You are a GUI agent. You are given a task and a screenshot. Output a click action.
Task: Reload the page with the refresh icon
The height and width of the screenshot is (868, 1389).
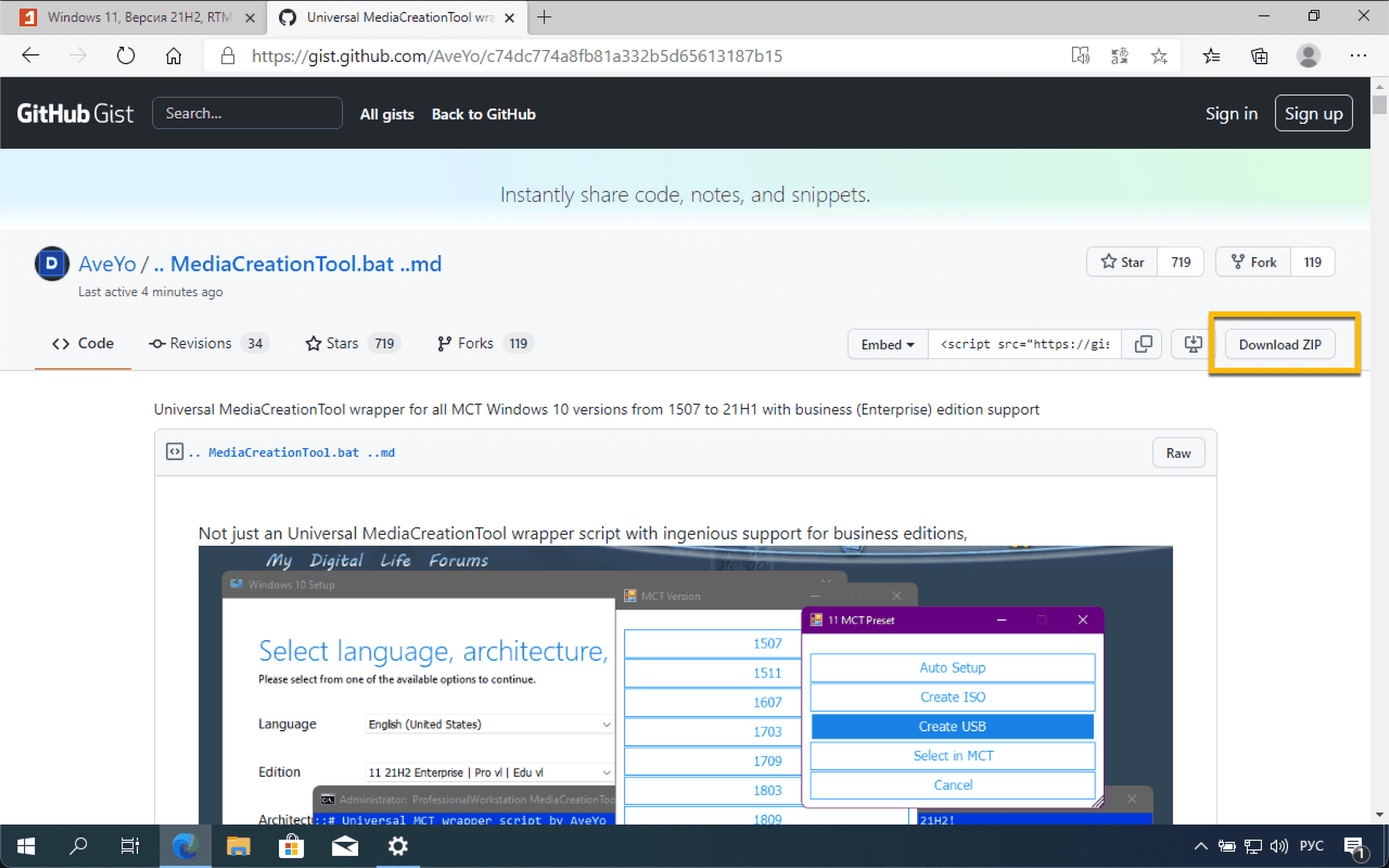click(x=126, y=56)
